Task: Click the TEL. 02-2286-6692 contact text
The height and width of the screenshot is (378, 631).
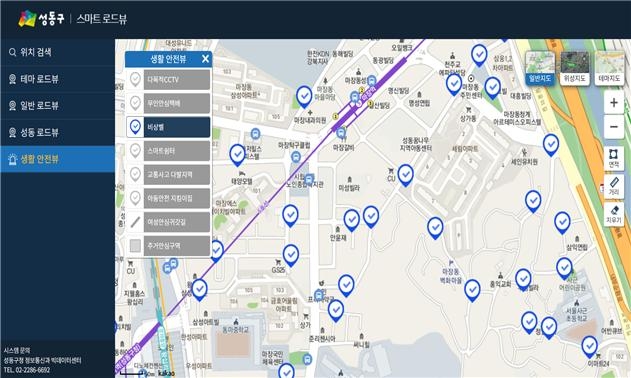Action: (x=27, y=370)
